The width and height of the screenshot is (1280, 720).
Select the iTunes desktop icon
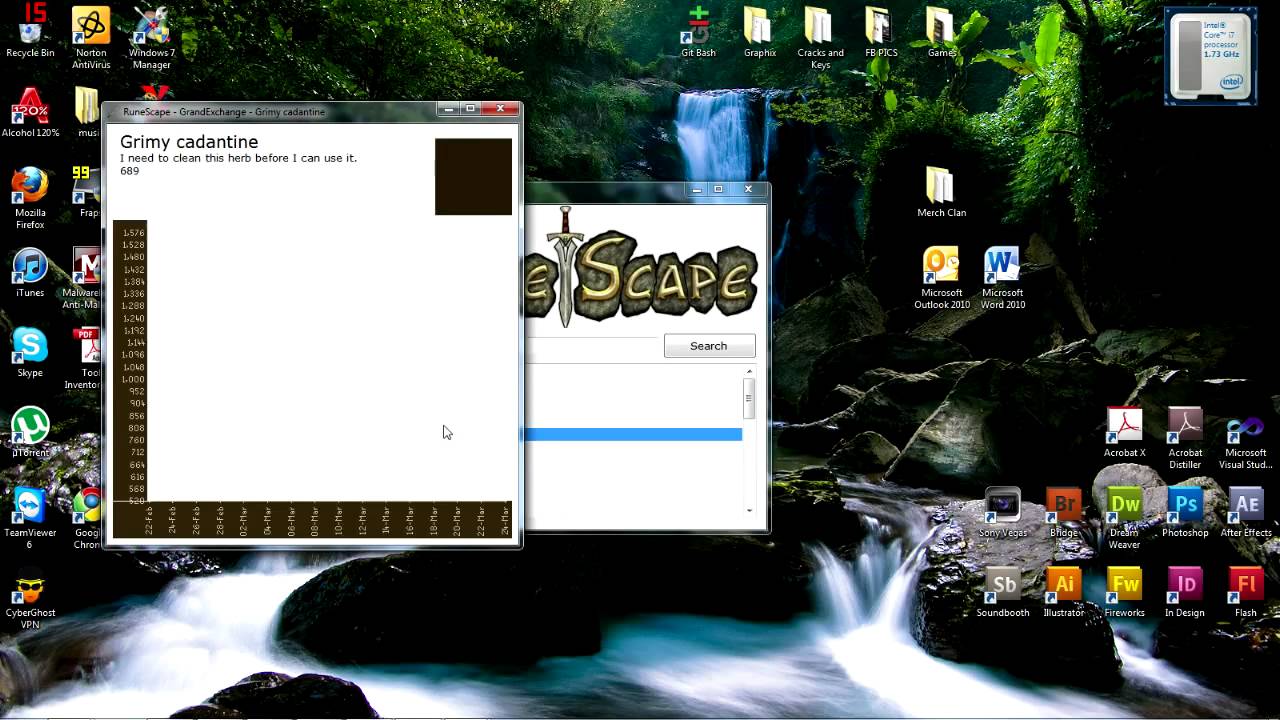tap(30, 272)
